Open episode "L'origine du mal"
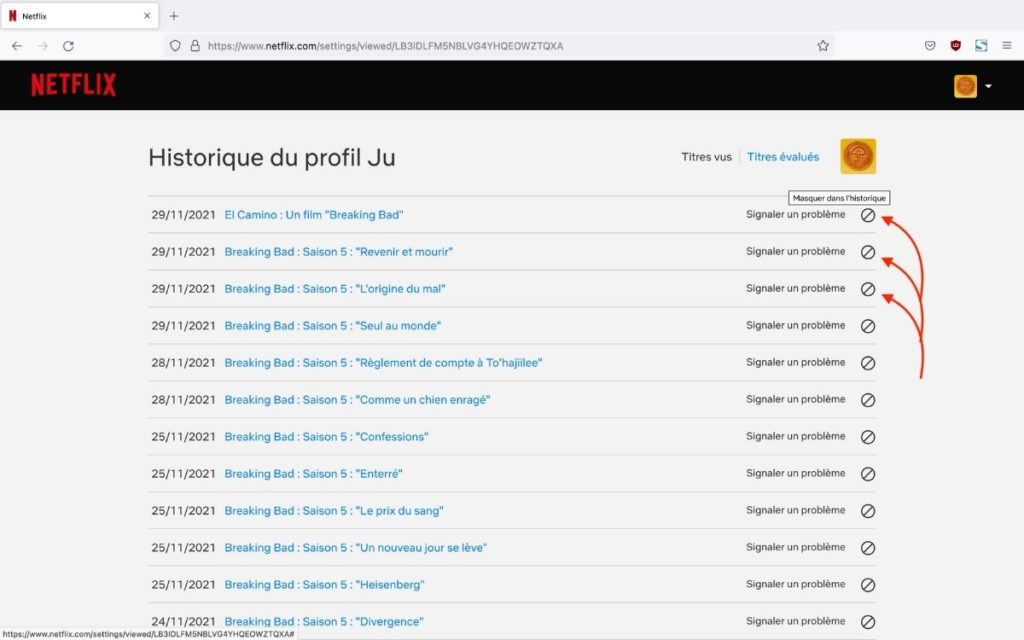This screenshot has height=640, width=1024. [335, 289]
